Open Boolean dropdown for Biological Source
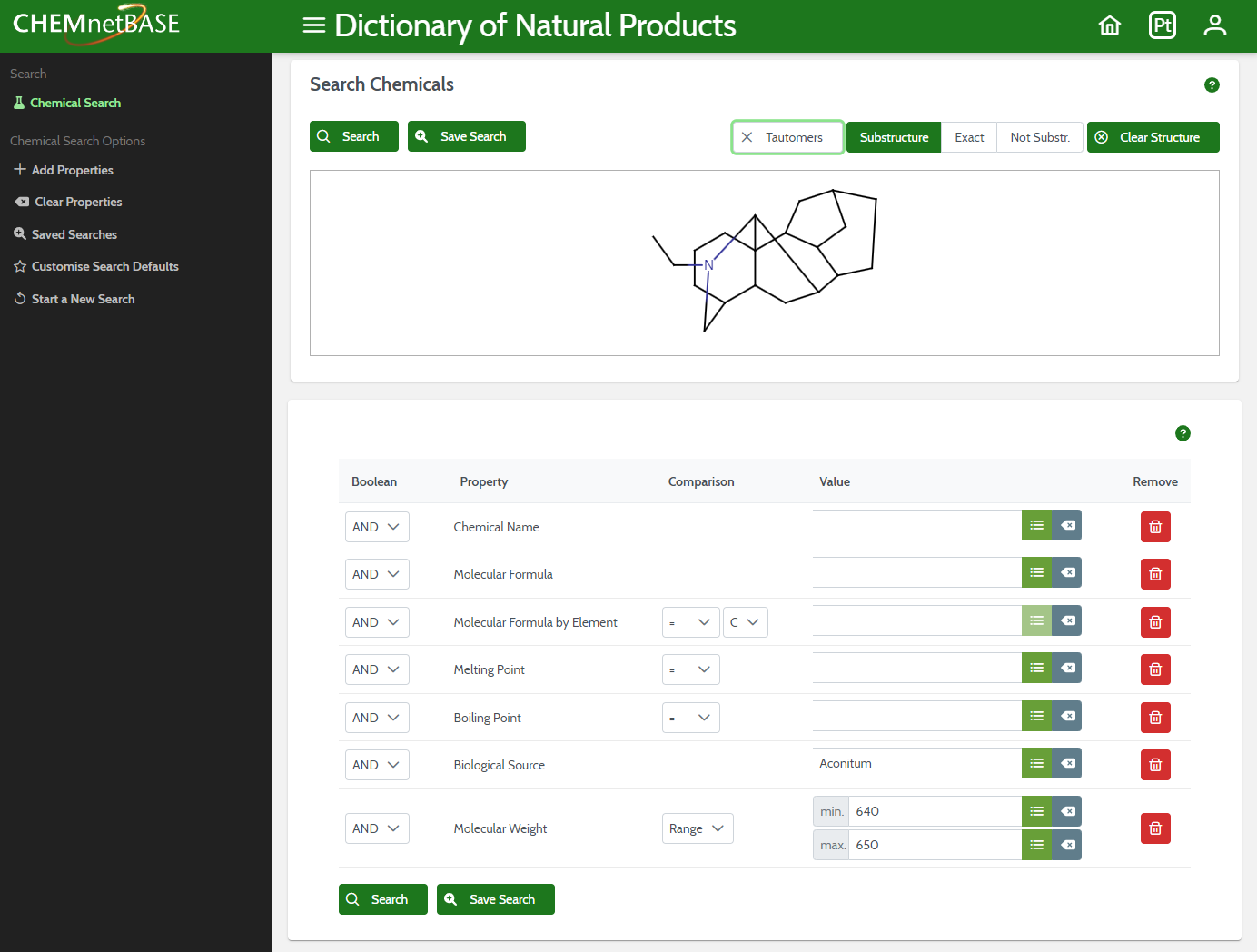 [x=377, y=765]
